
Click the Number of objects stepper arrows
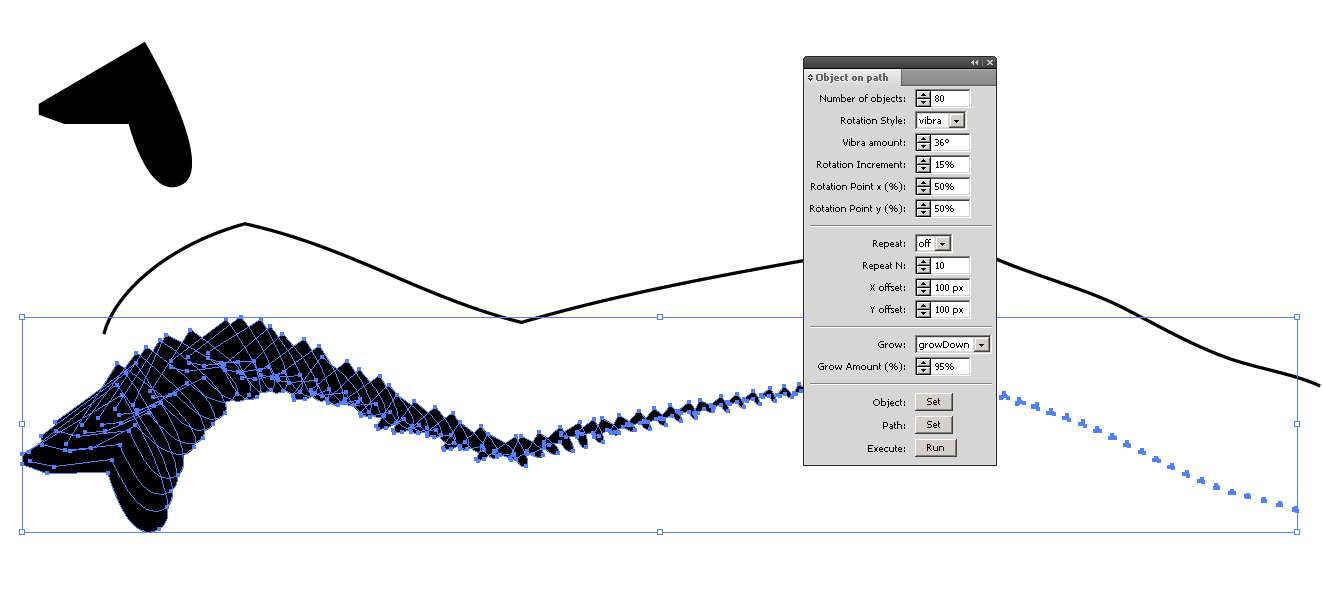point(923,99)
